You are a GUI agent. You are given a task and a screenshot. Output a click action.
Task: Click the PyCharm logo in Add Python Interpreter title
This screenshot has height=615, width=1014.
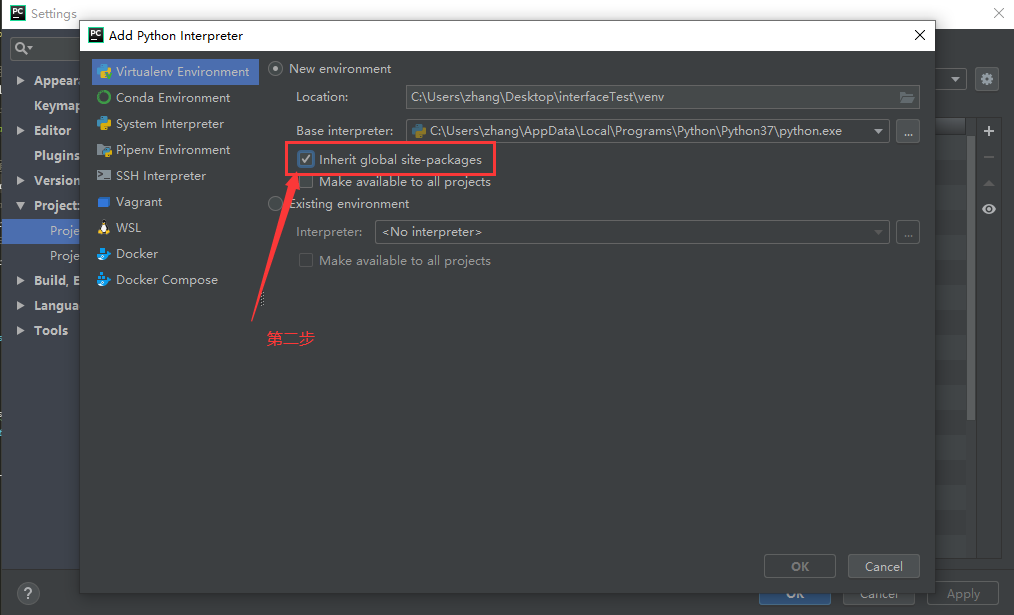point(96,35)
